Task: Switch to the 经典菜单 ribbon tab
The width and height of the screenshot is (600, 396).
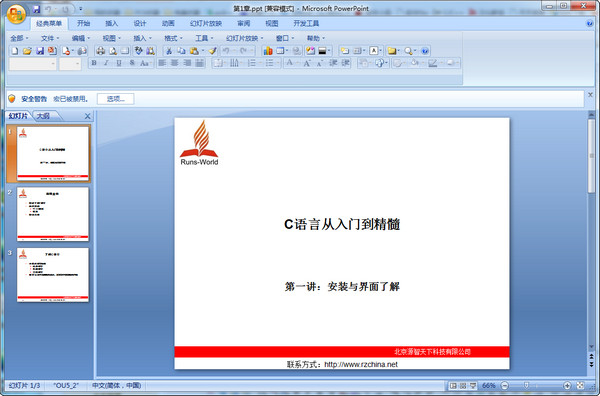Action: 49,23
